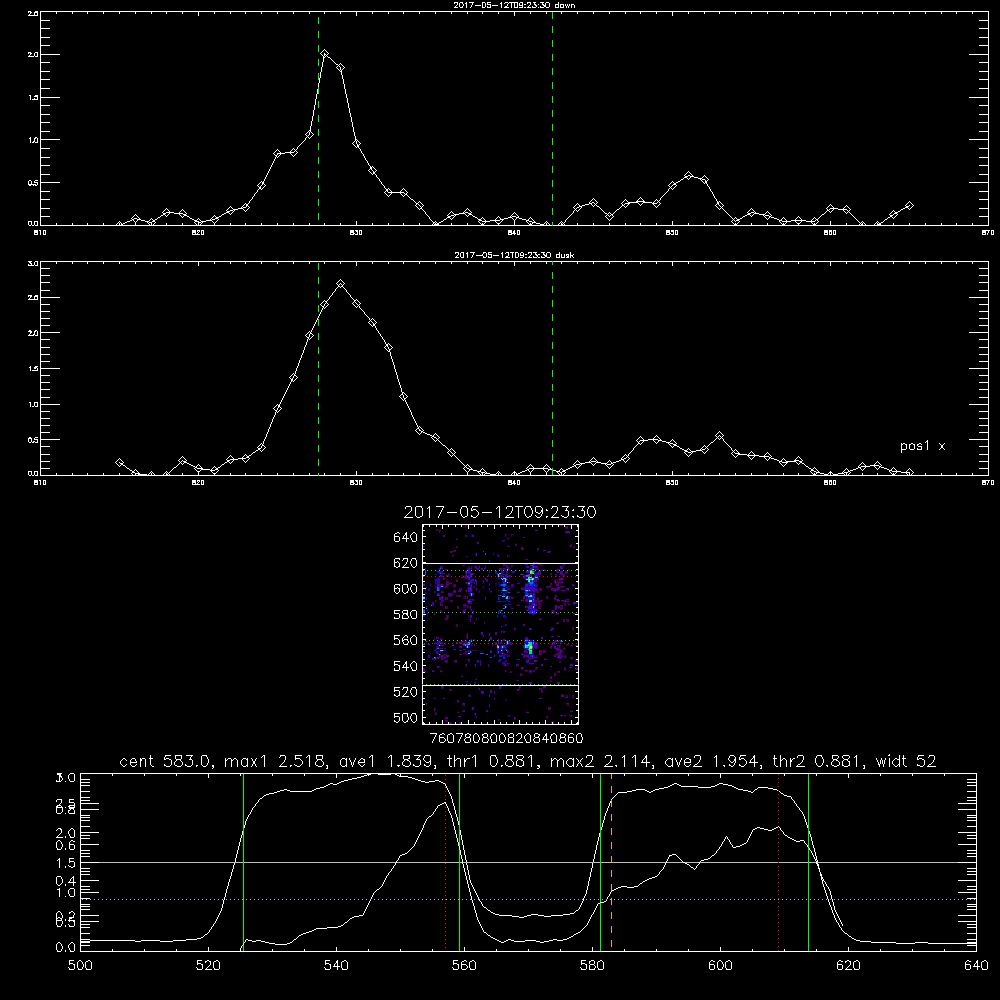Click y-axis label 580 beside the spectral image
The width and height of the screenshot is (1000, 1000).
coord(405,614)
